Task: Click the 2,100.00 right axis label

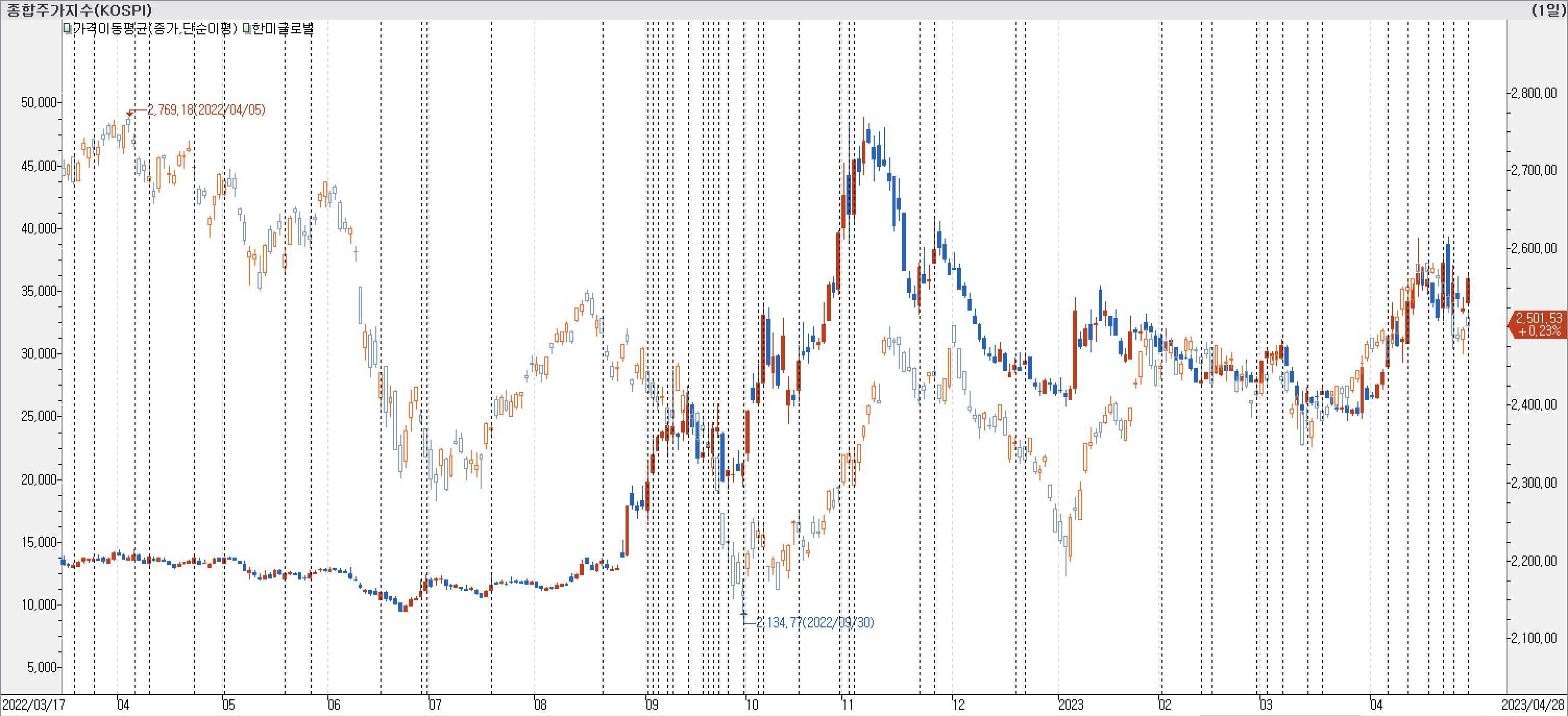Action: 1534,637
